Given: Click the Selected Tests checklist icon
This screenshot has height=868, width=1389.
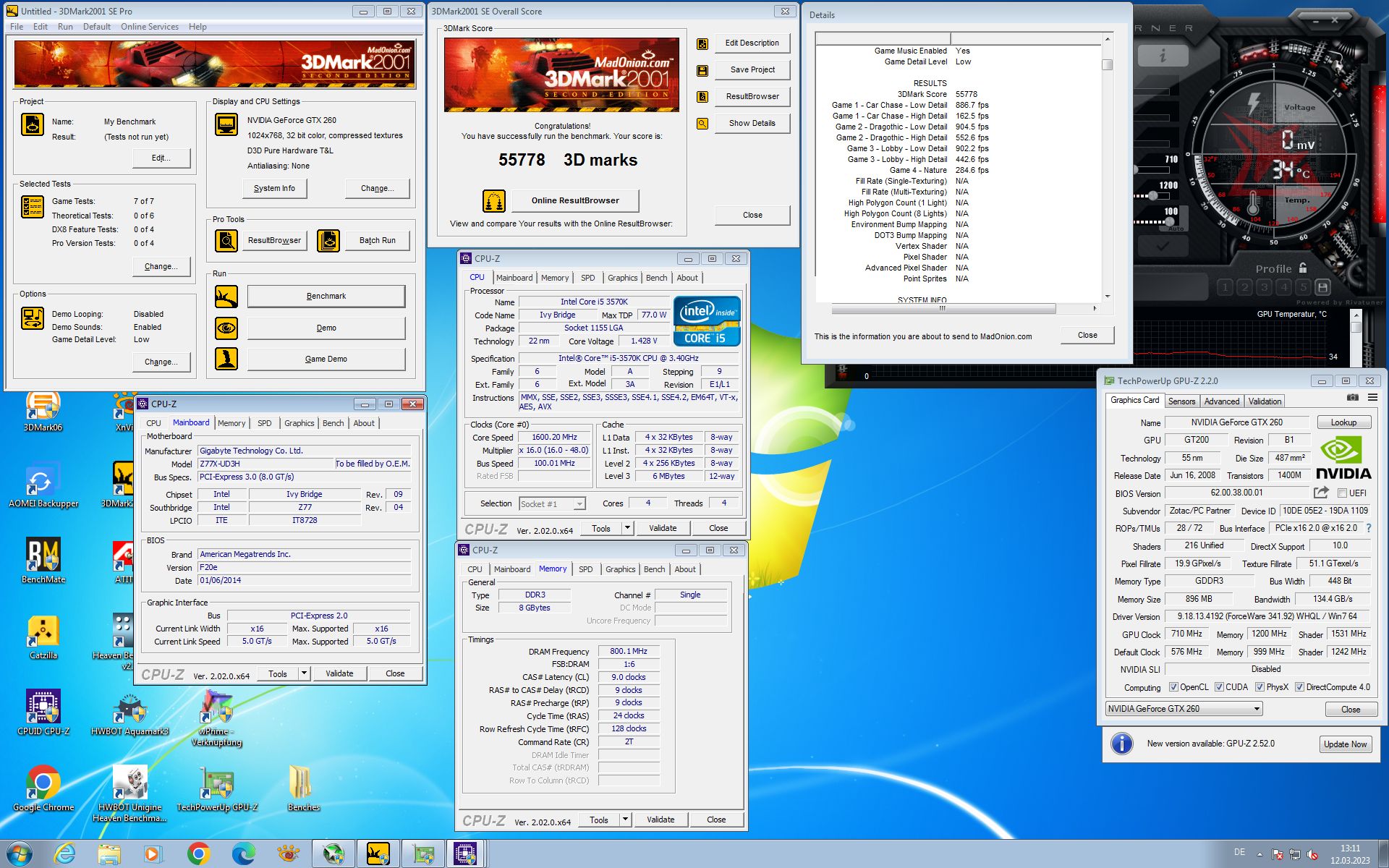Looking at the screenshot, I should click(x=33, y=207).
